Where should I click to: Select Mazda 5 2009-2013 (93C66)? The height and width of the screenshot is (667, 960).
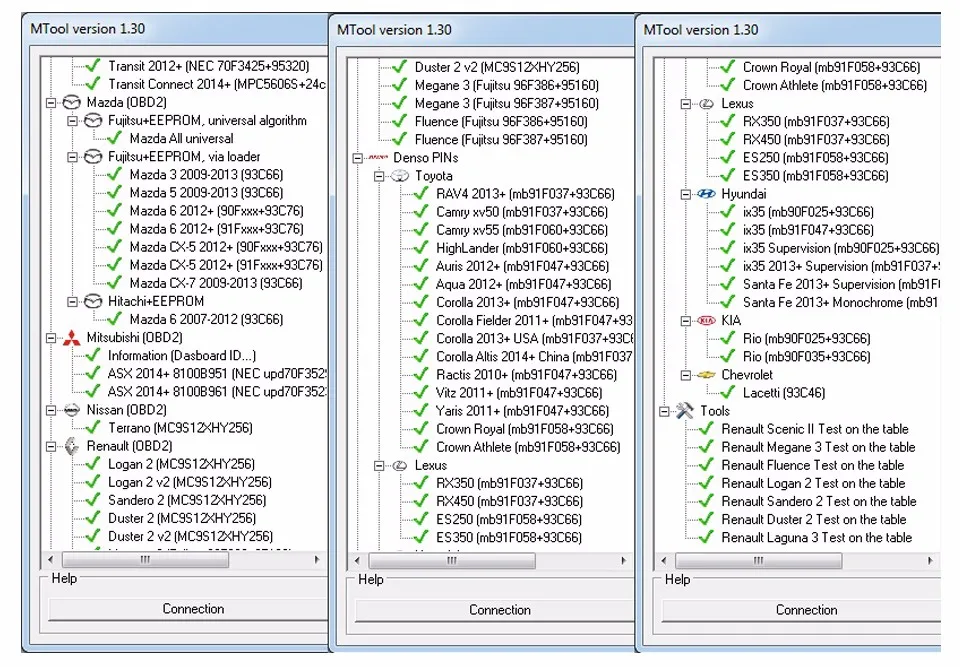pyautogui.click(x=206, y=192)
